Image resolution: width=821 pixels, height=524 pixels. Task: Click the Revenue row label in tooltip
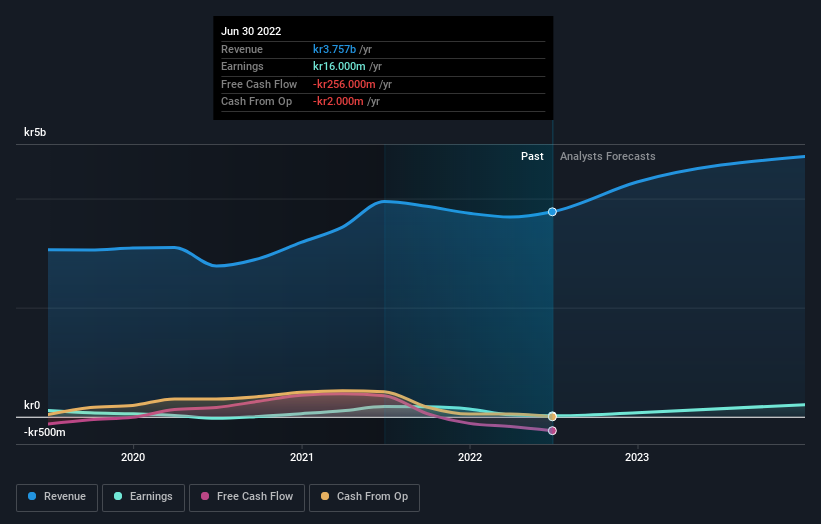242,49
